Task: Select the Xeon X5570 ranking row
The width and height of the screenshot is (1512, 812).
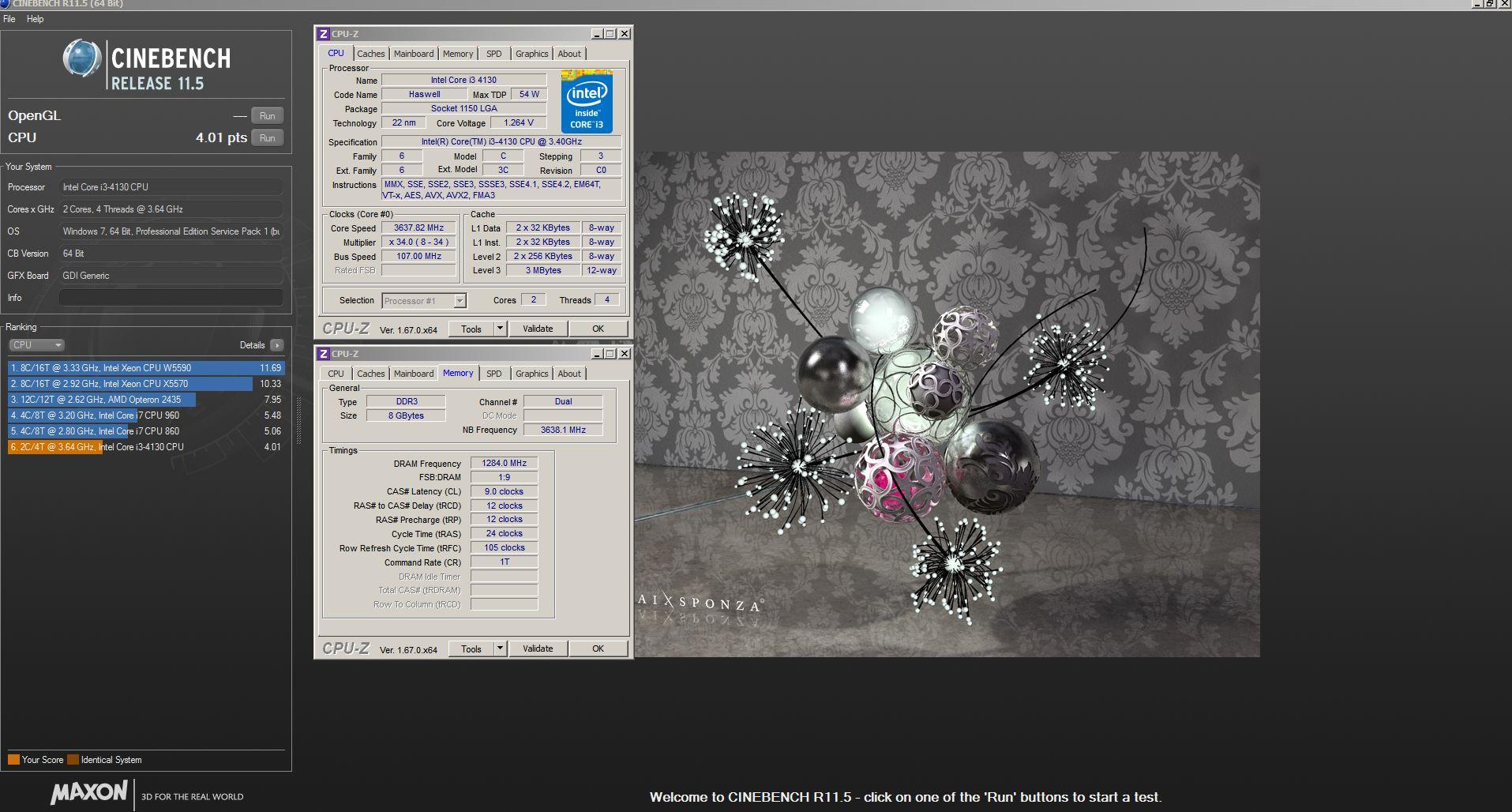Action: point(146,384)
